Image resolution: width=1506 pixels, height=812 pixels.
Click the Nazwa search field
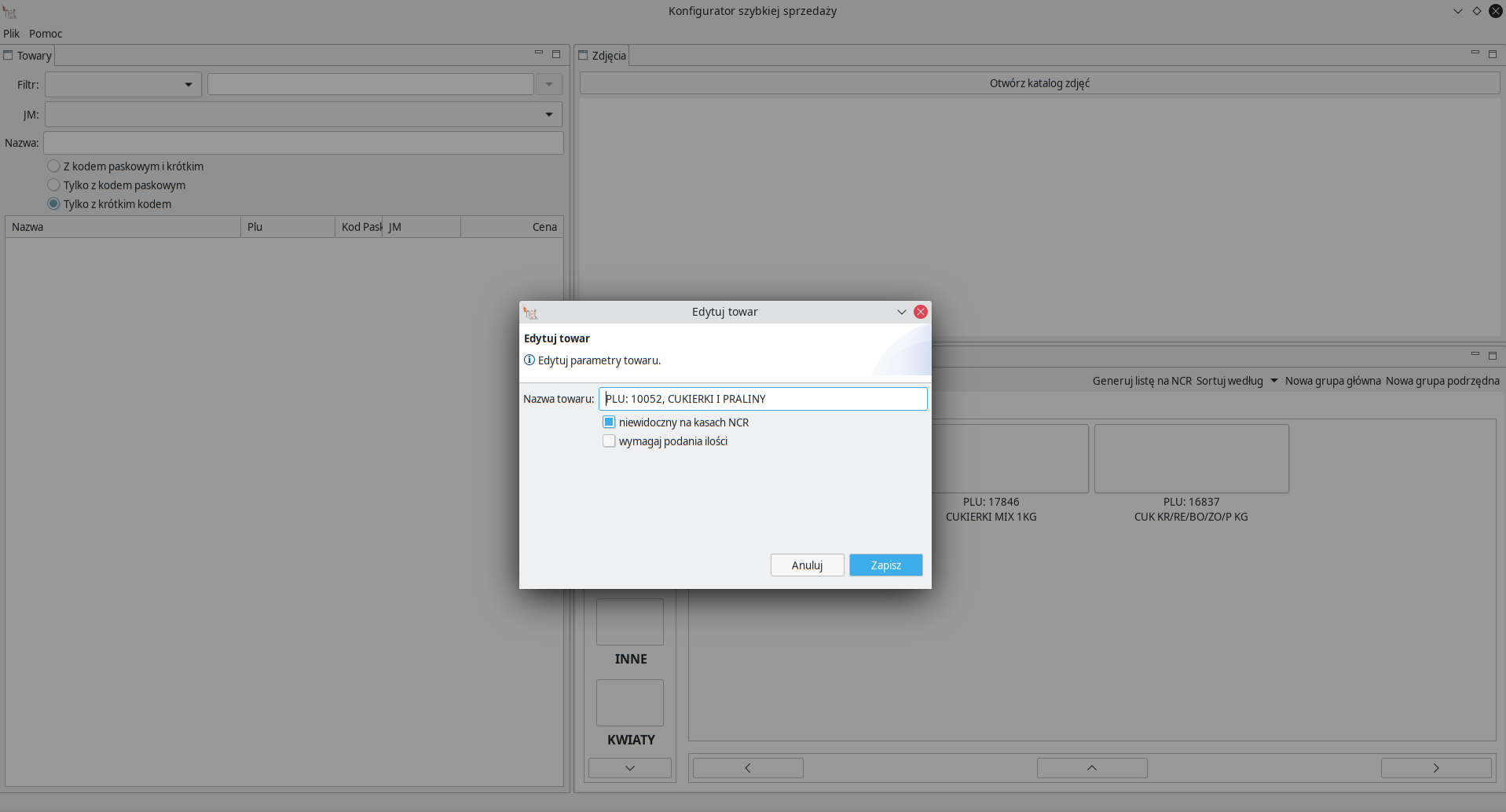tap(303, 143)
